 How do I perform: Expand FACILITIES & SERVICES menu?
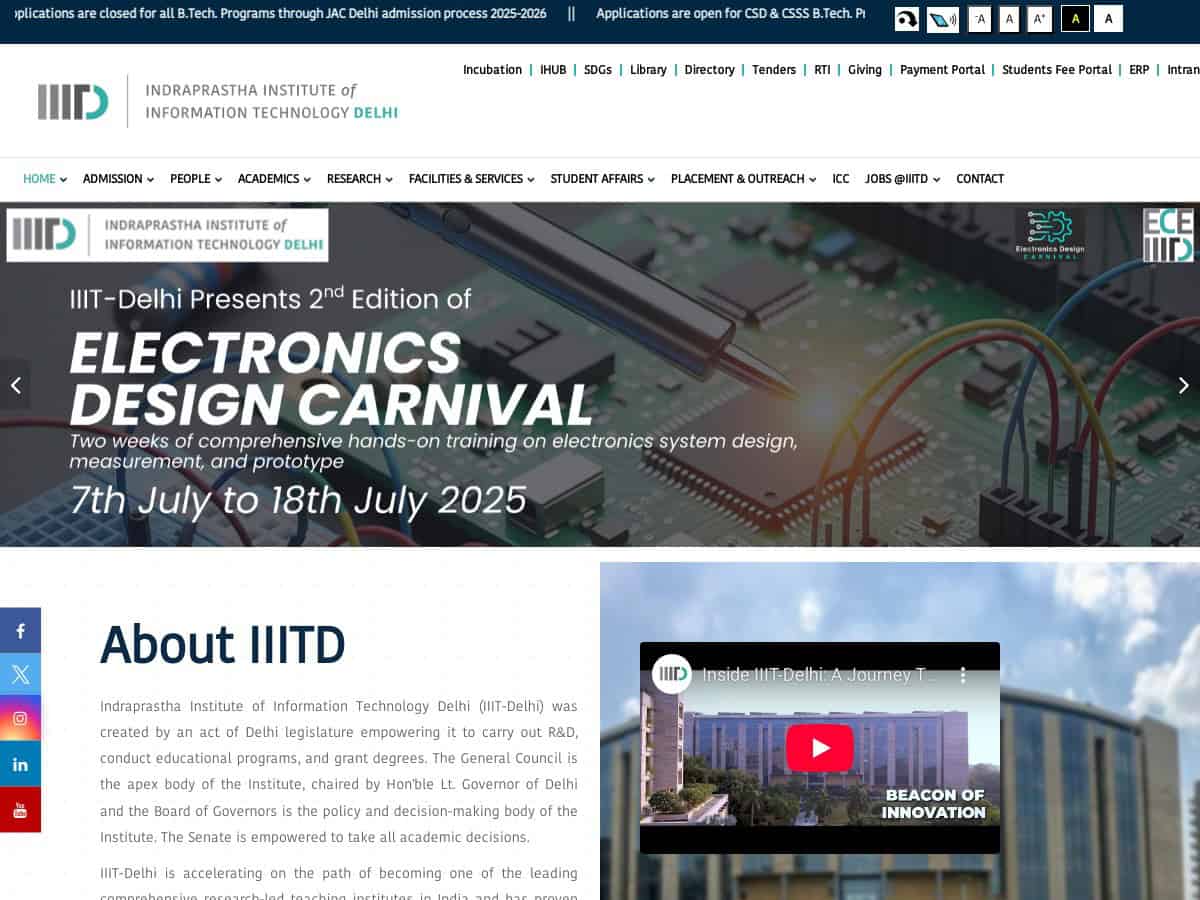(x=471, y=179)
